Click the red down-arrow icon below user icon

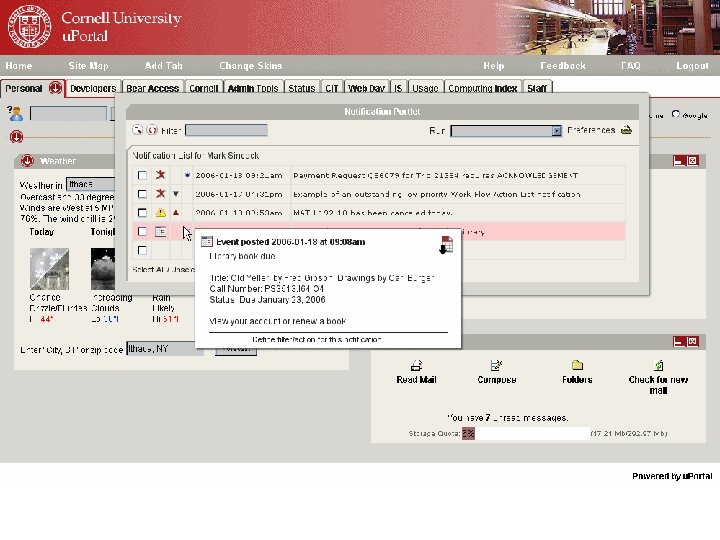[17, 136]
